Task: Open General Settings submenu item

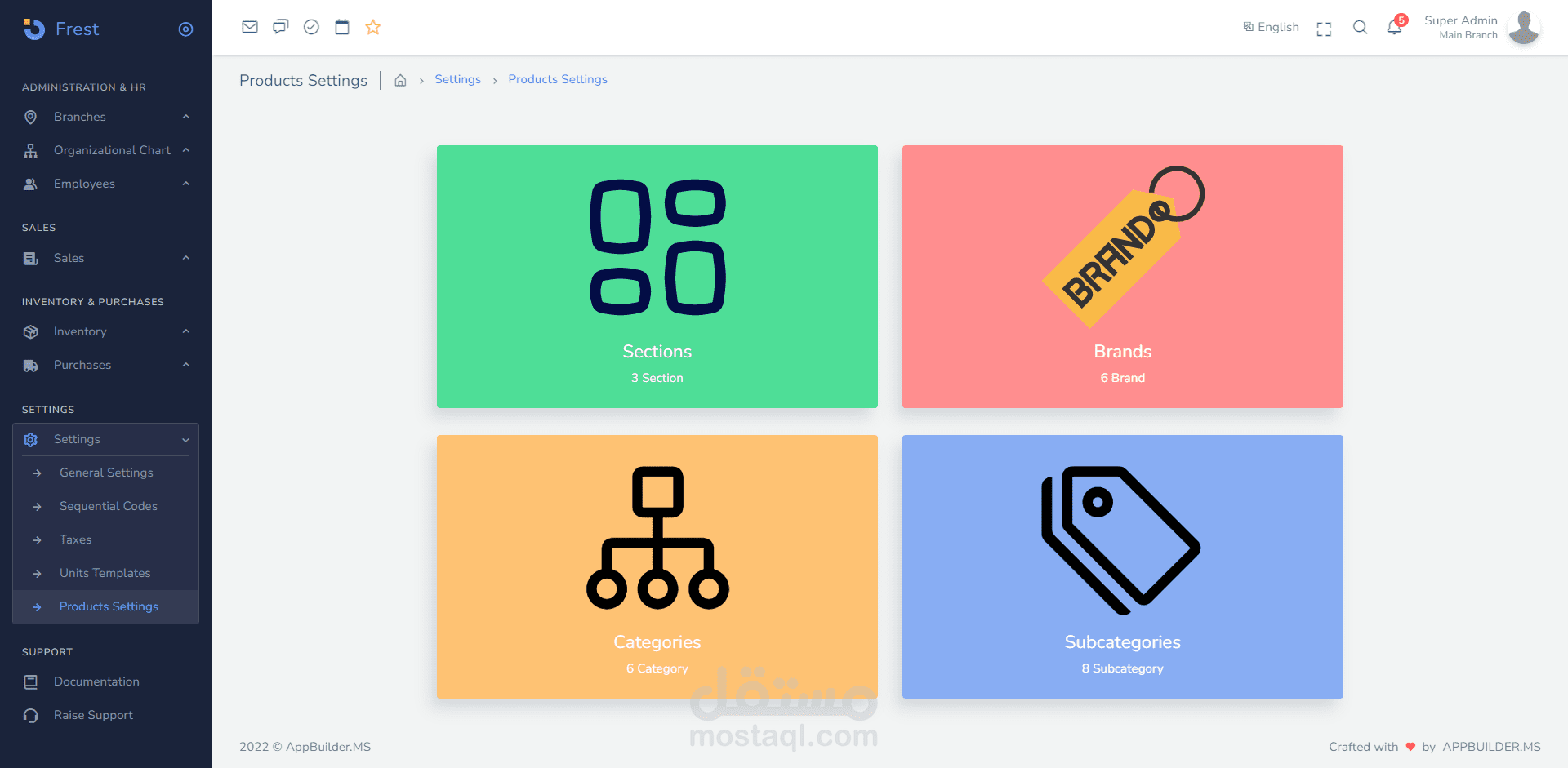Action: tap(106, 473)
